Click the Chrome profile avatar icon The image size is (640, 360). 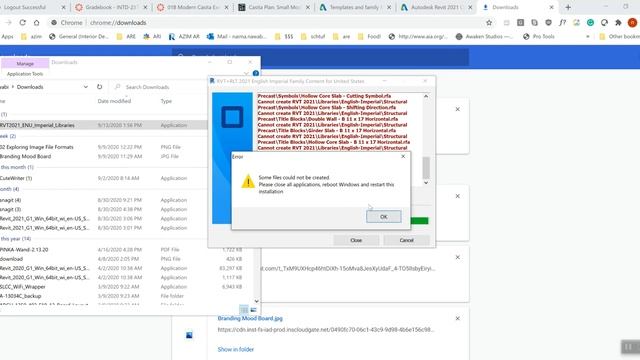tap(632, 23)
